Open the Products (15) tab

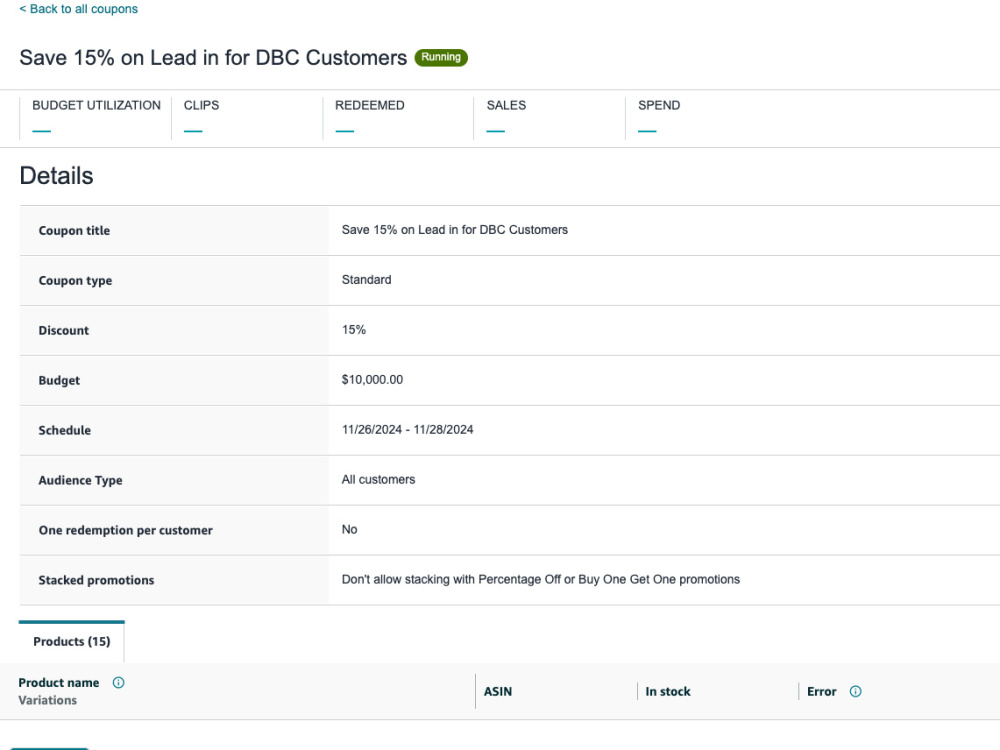[x=71, y=642]
